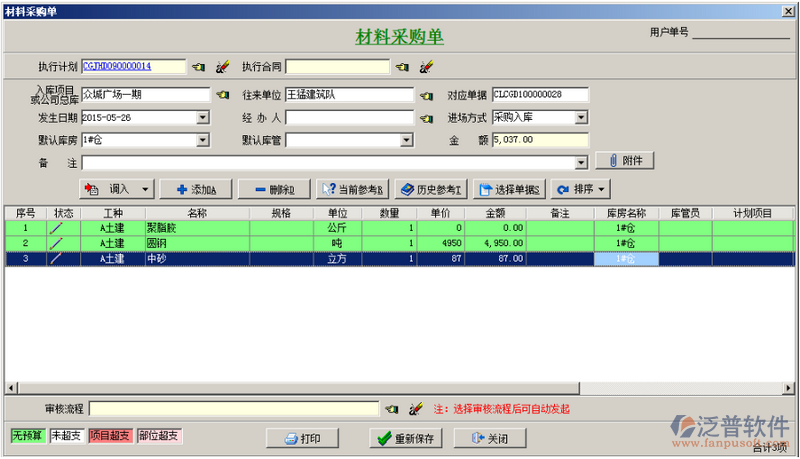The image size is (800, 459).
Task: Click the lookup icon beside 经办人 field
Action: coord(427,118)
